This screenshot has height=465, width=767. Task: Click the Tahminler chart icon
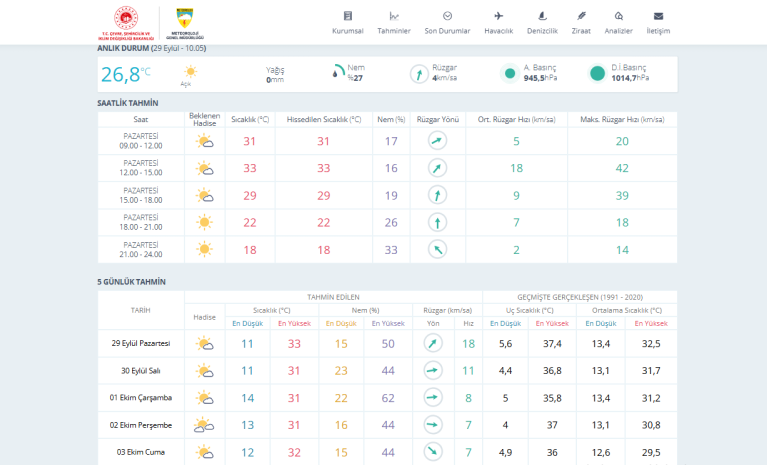pos(394,16)
